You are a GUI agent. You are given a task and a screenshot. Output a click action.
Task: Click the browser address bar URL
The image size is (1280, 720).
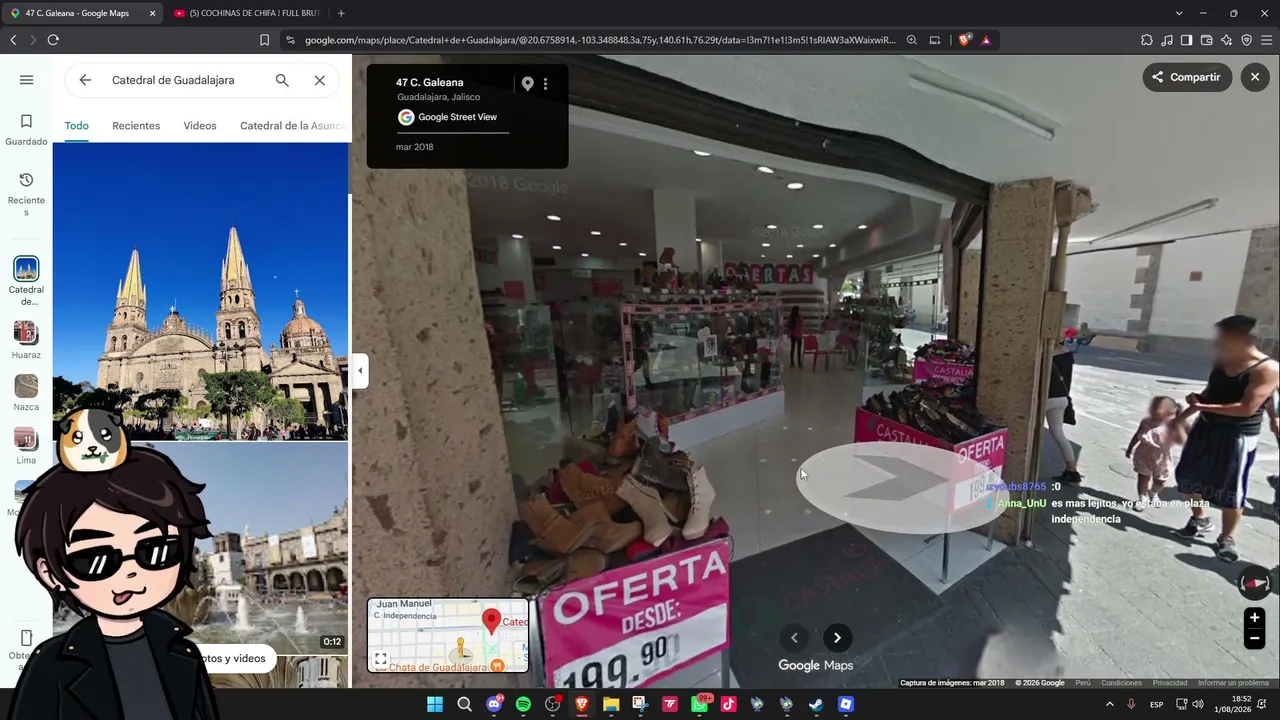pos(600,40)
